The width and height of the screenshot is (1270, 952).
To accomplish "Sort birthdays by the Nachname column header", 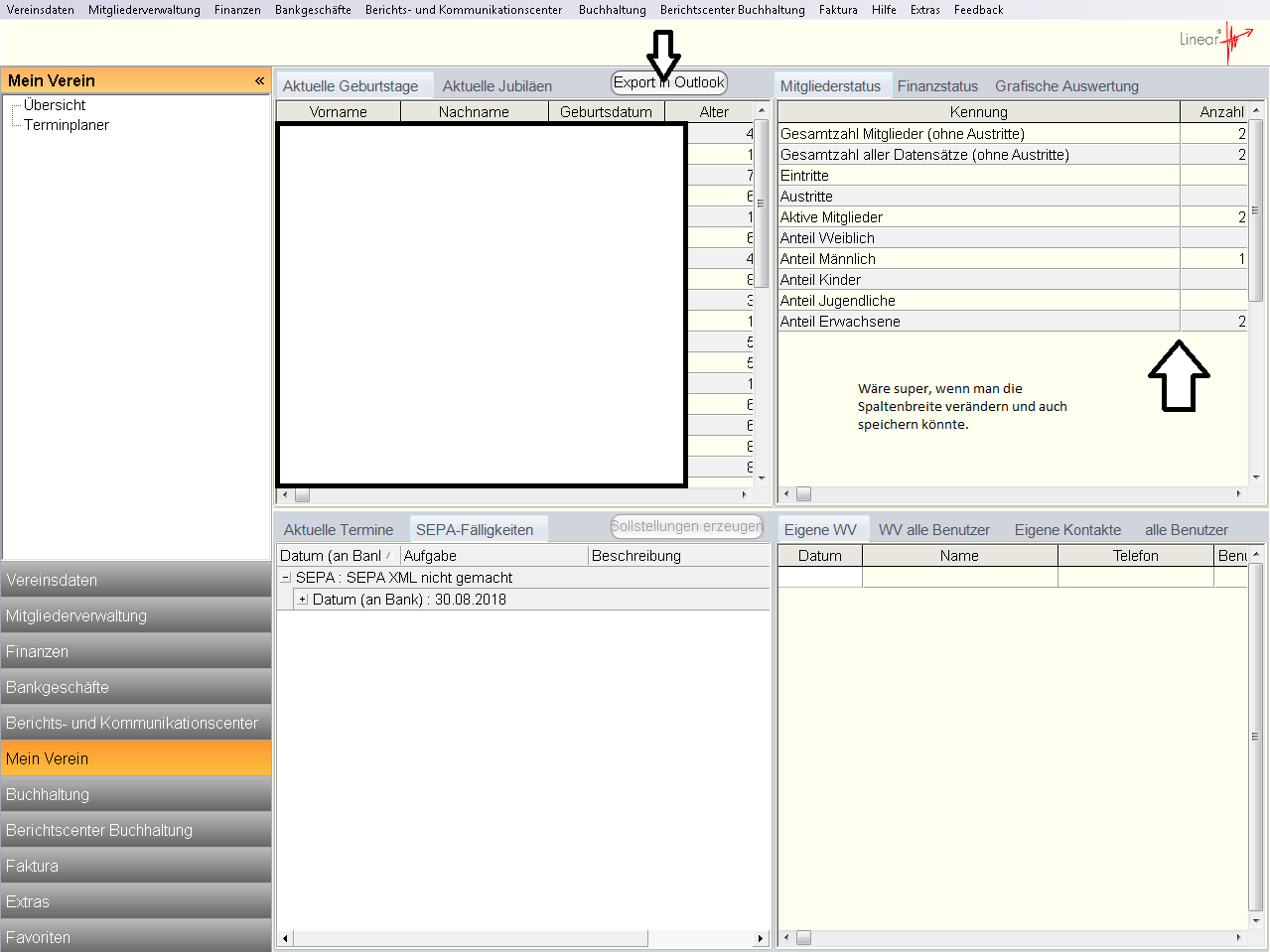I will (x=474, y=112).
